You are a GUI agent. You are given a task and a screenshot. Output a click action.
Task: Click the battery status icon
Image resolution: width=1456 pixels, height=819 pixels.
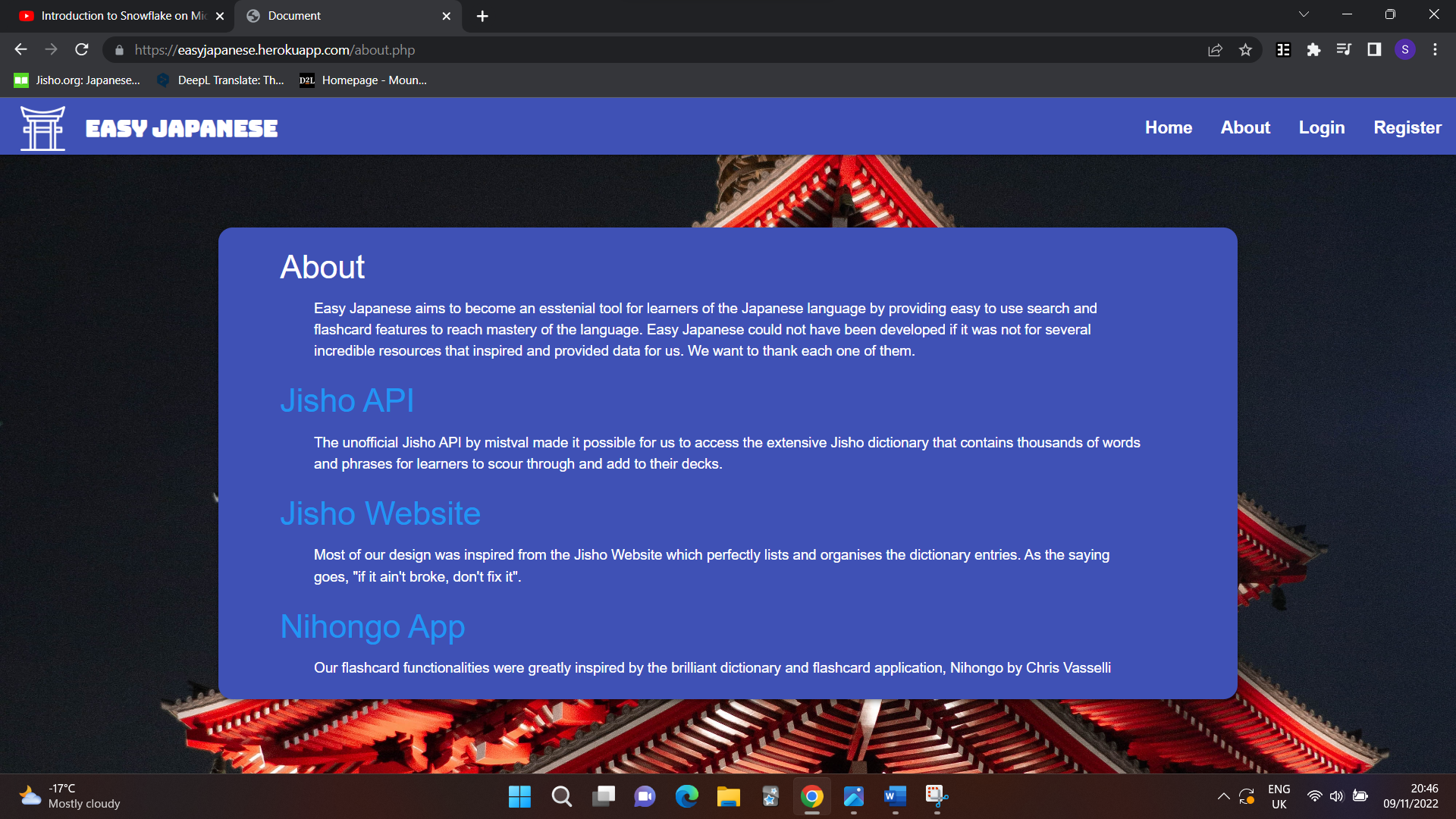coord(1360,796)
